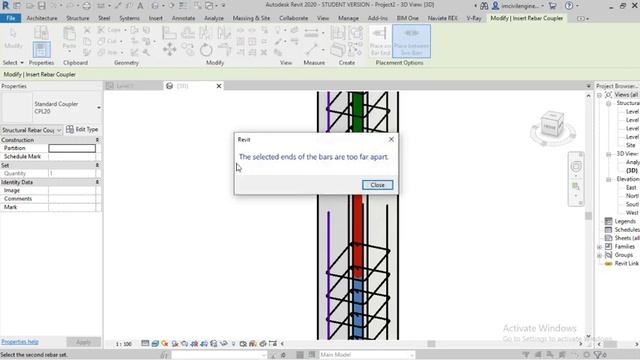Switch to the Manage ribbon tab
The width and height of the screenshot is (640, 360).
tap(348, 18)
